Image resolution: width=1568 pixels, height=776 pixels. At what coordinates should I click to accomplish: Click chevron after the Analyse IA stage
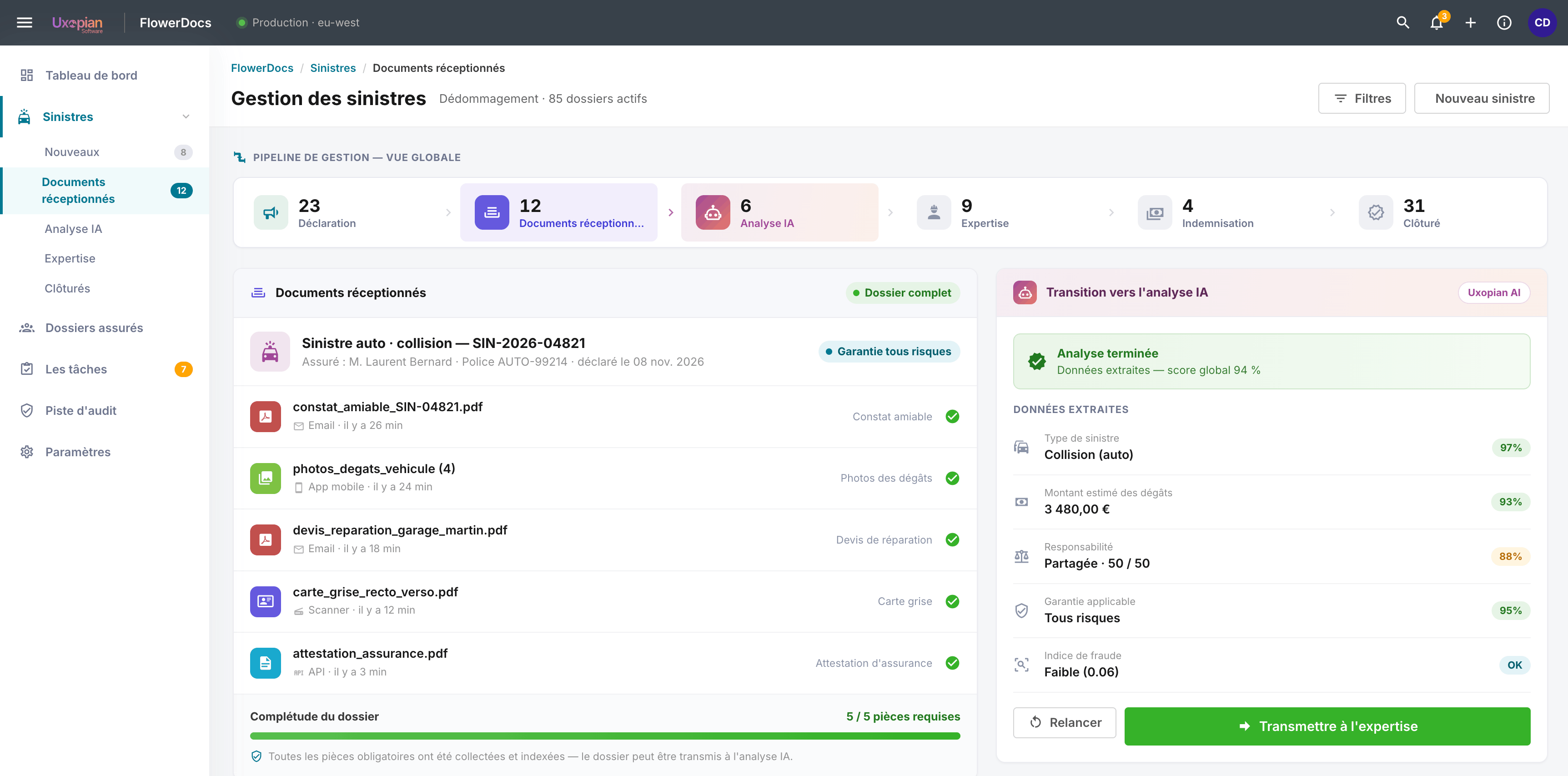pos(890,212)
